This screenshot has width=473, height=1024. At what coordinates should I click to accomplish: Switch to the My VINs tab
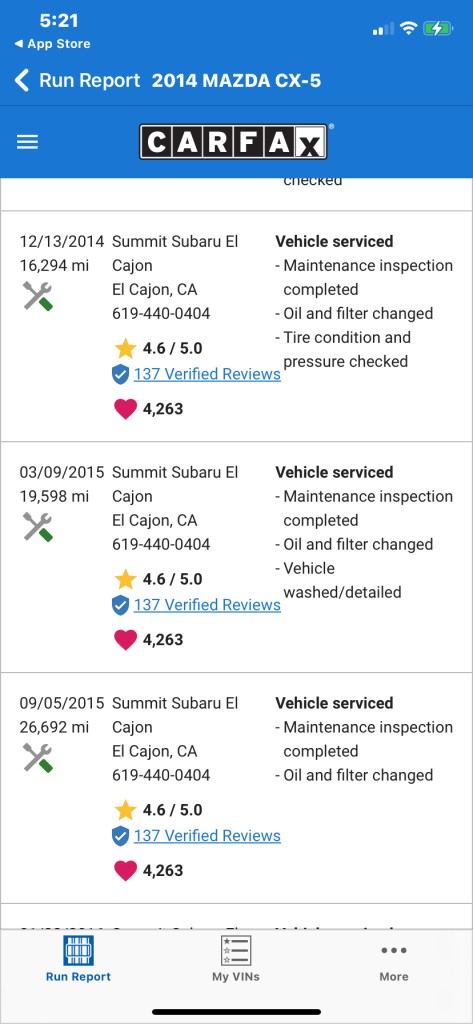[236, 959]
